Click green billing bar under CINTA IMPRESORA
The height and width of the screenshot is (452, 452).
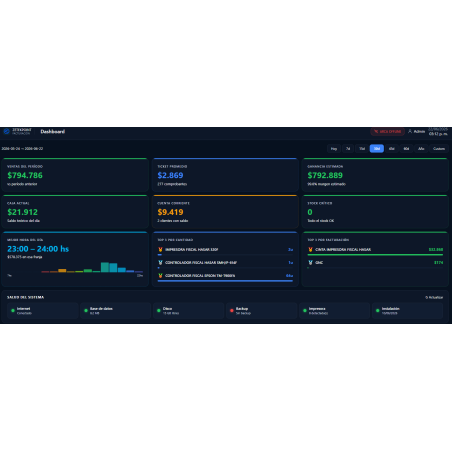click(x=375, y=255)
